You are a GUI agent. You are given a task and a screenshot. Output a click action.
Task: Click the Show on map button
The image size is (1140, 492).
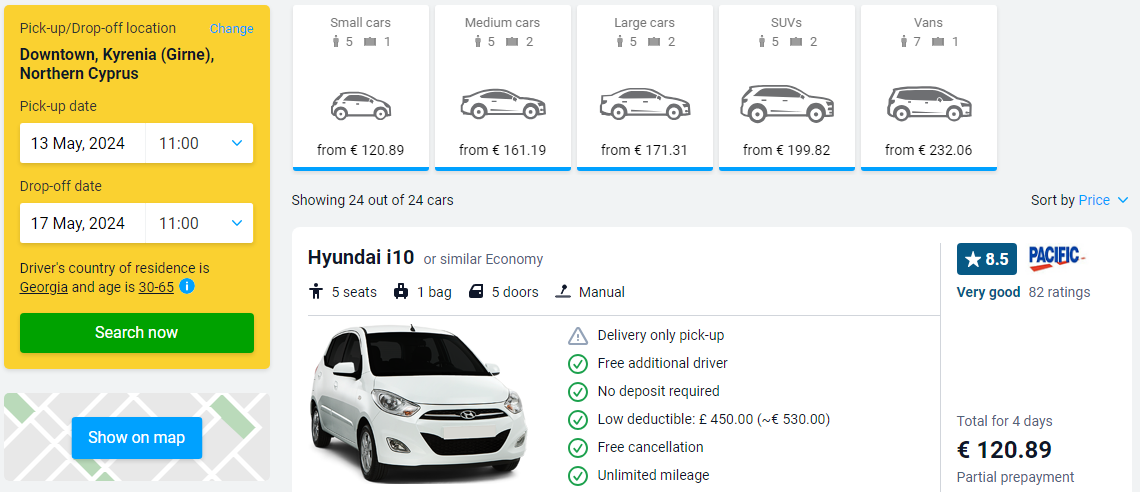click(x=137, y=437)
